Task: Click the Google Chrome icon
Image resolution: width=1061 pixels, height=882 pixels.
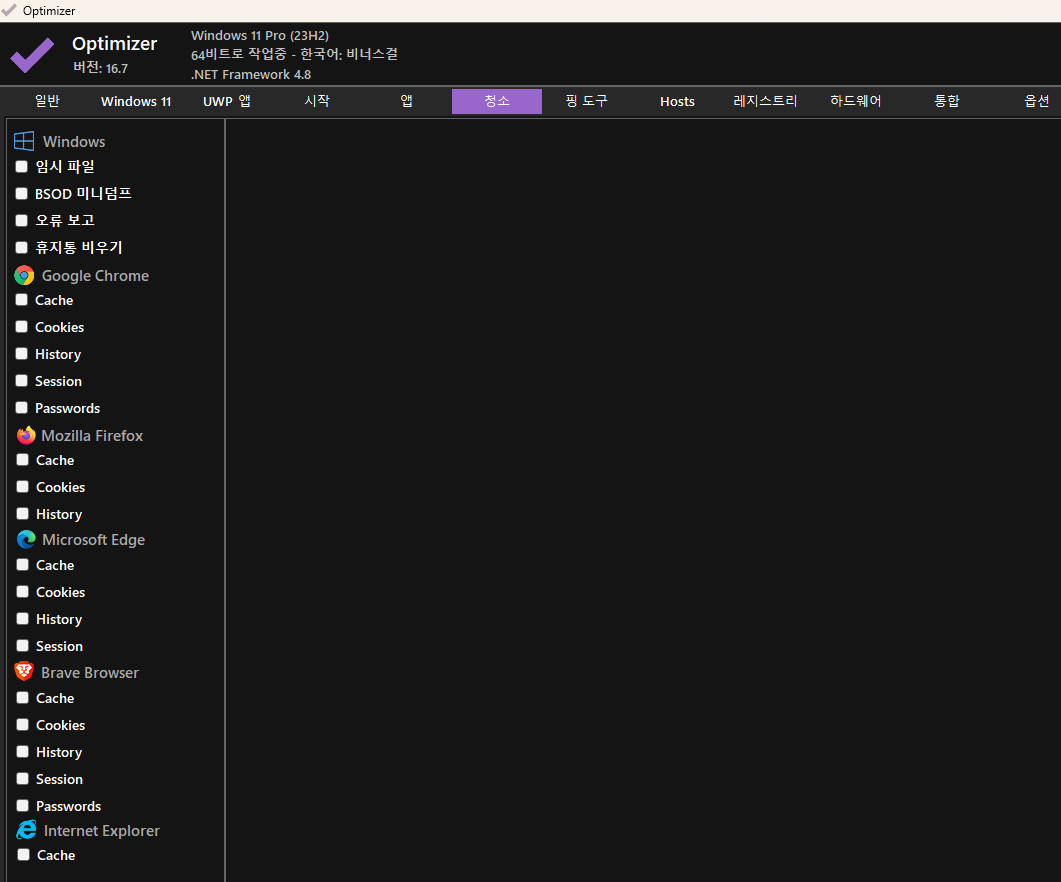Action: pos(24,275)
